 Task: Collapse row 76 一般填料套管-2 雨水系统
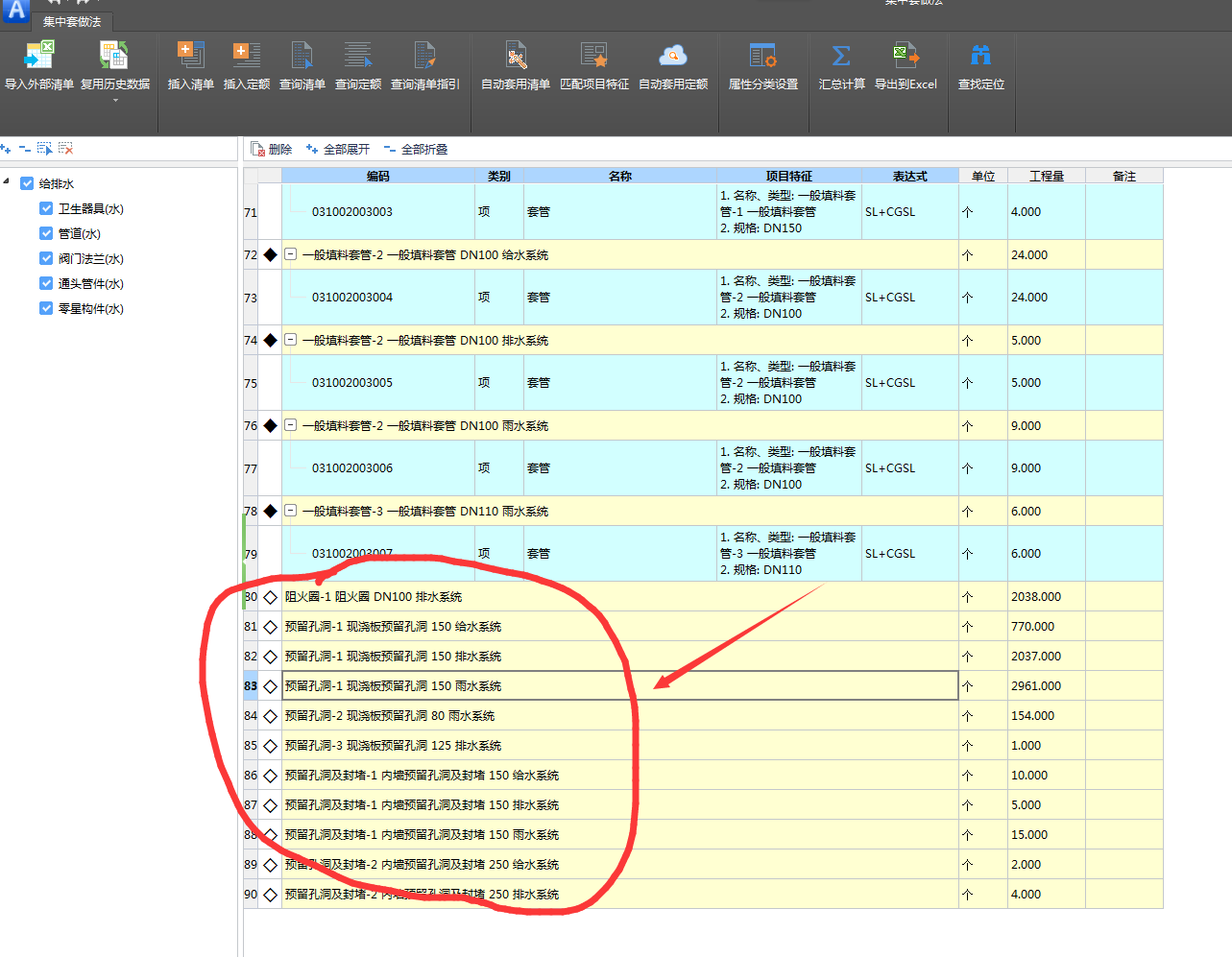290,425
